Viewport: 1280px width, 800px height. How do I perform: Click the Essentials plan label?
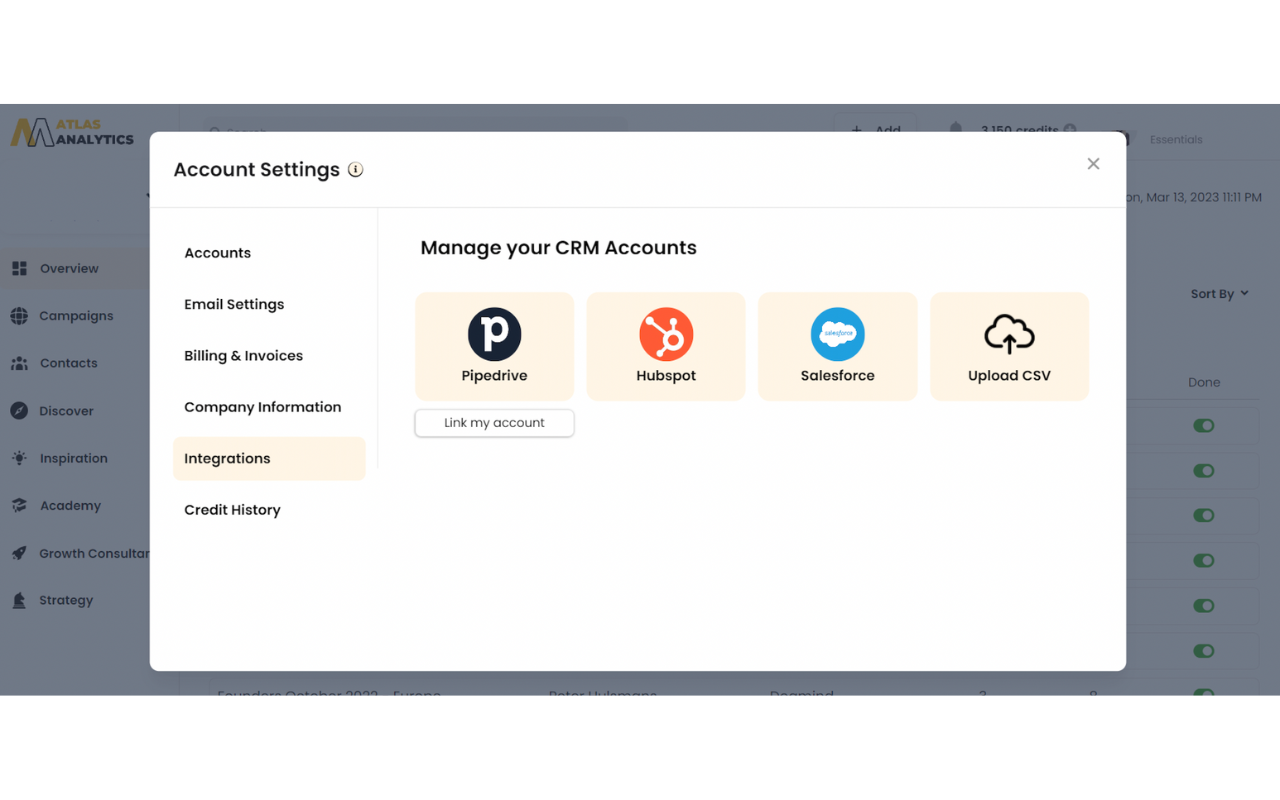[1176, 140]
